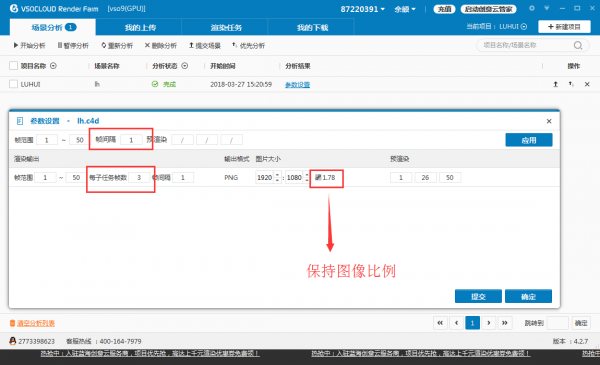600x365 pixels.
Task: Click the VSOCLOUD logo icon in title bar
Action: point(14,8)
